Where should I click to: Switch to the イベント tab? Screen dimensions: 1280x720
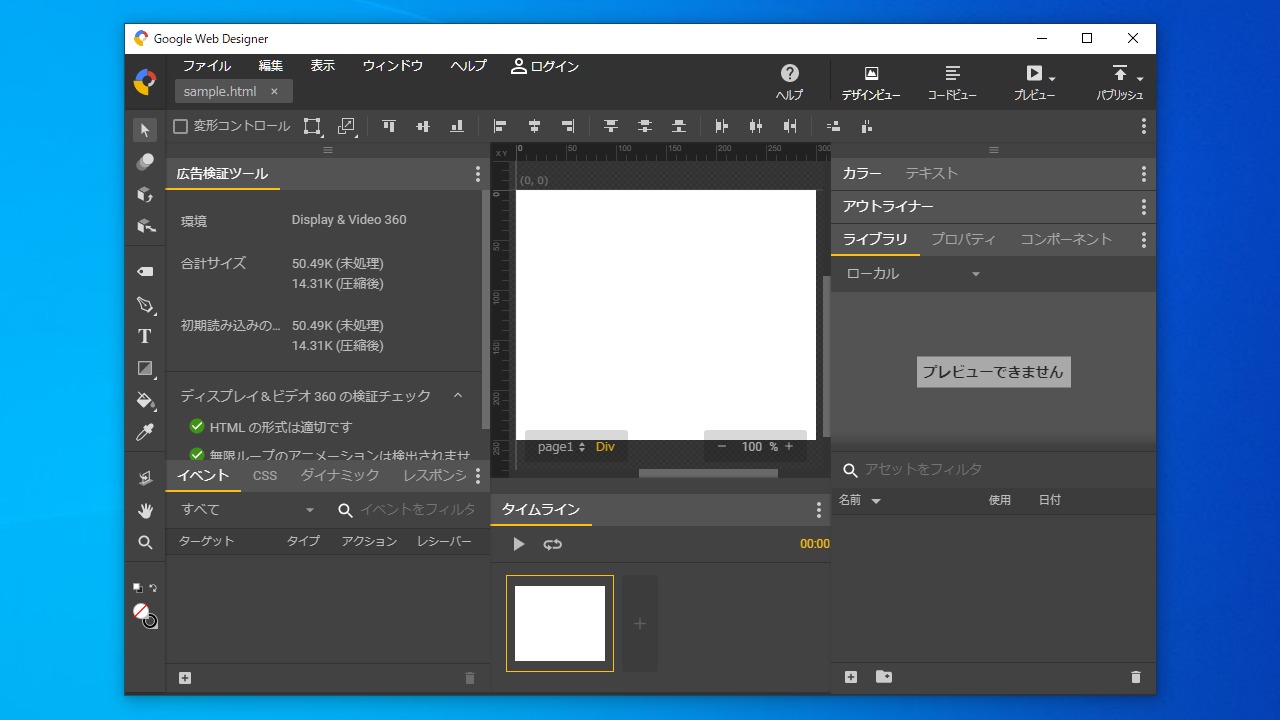tap(203, 475)
